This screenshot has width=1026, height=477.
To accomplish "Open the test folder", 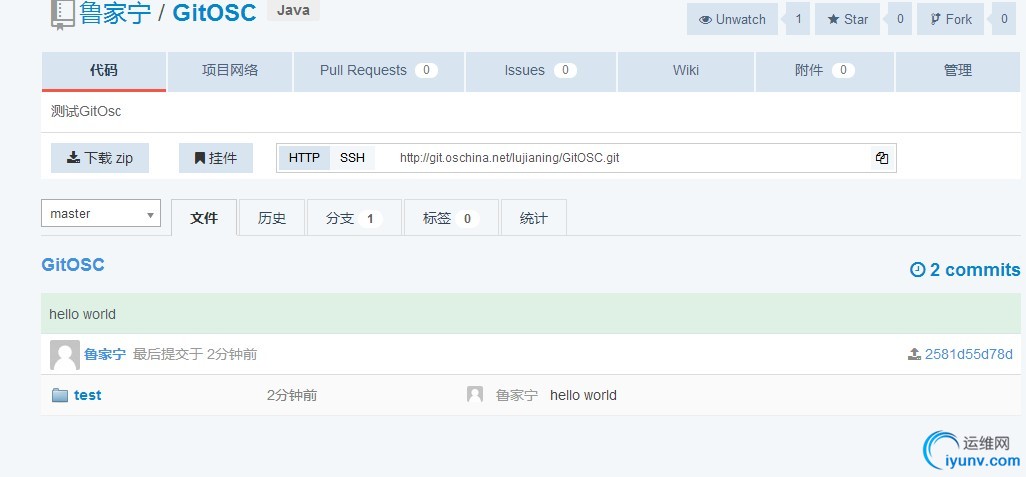I will tap(88, 395).
